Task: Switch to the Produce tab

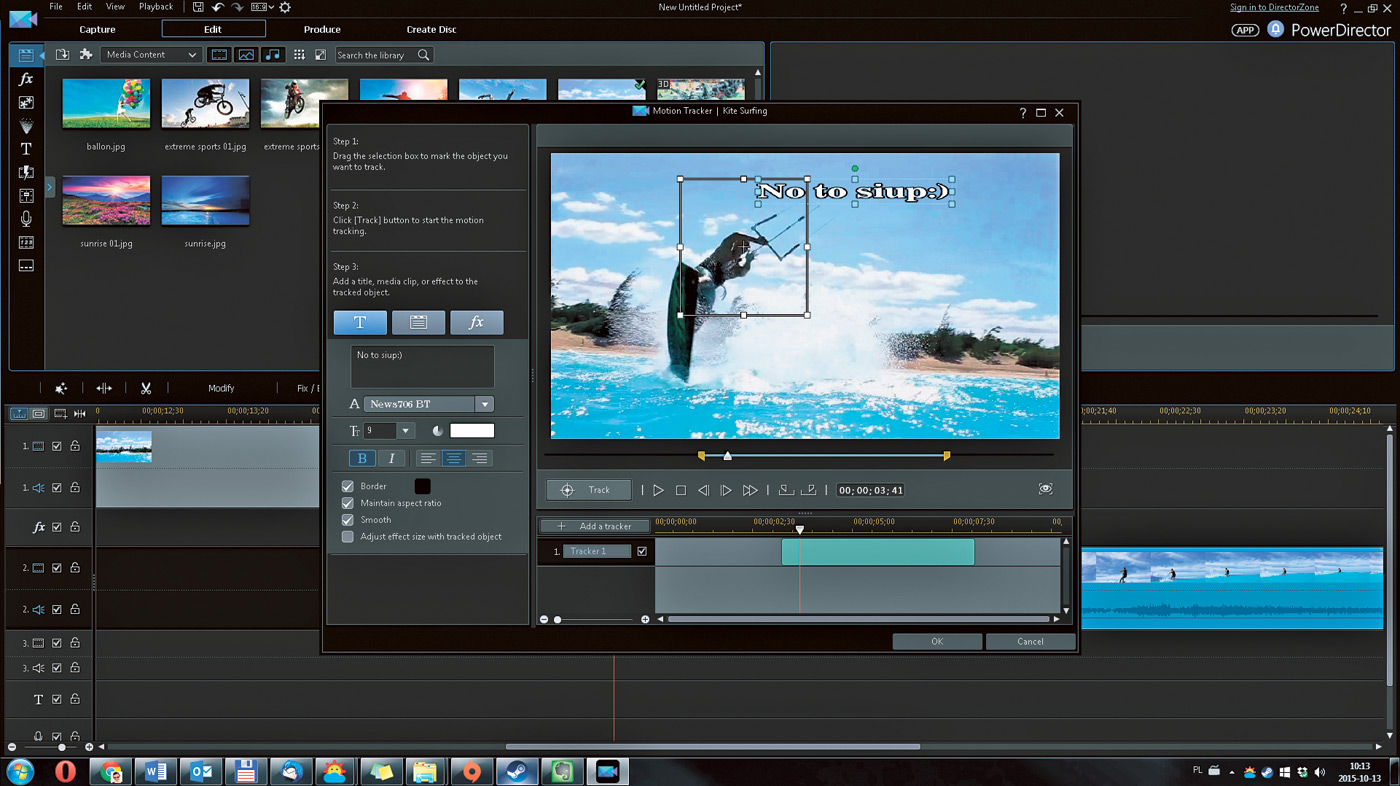Action: (x=322, y=29)
